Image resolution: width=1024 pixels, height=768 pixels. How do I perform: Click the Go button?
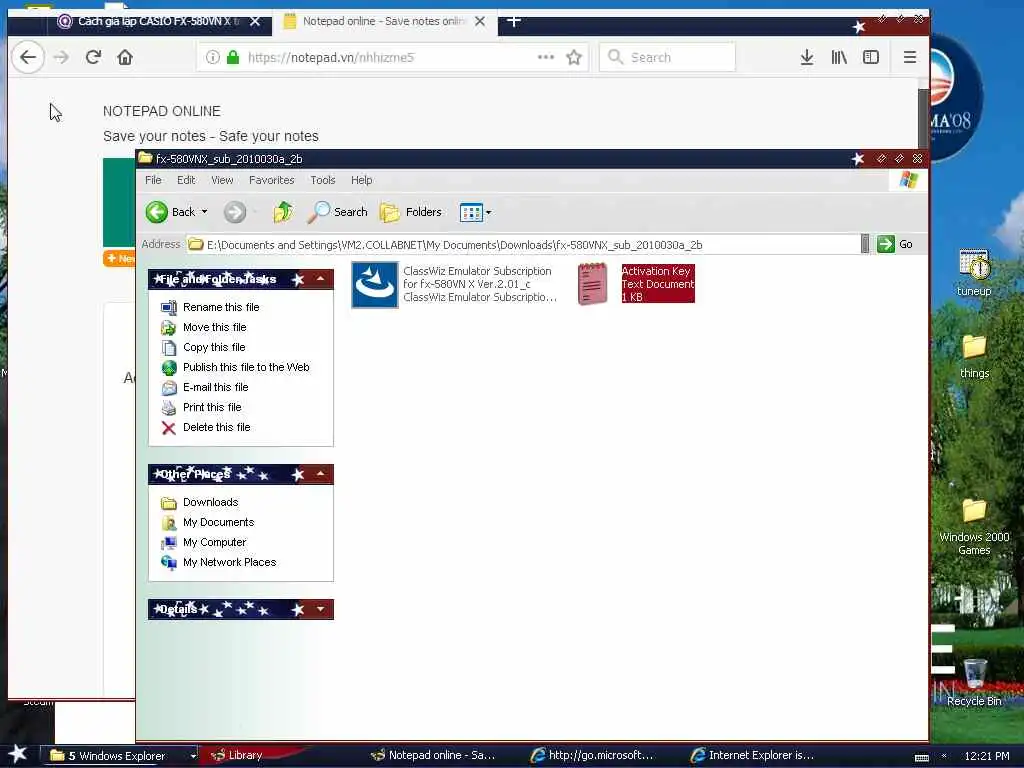click(x=895, y=244)
